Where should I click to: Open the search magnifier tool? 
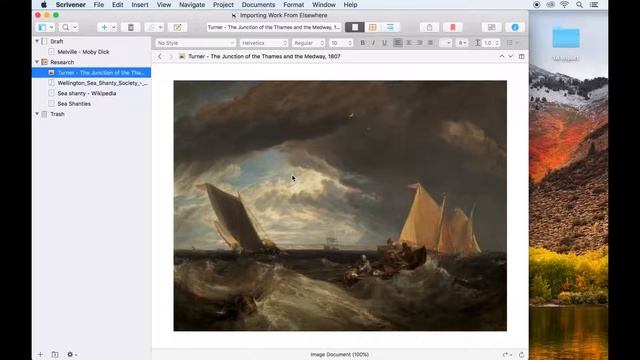[x=65, y=27]
